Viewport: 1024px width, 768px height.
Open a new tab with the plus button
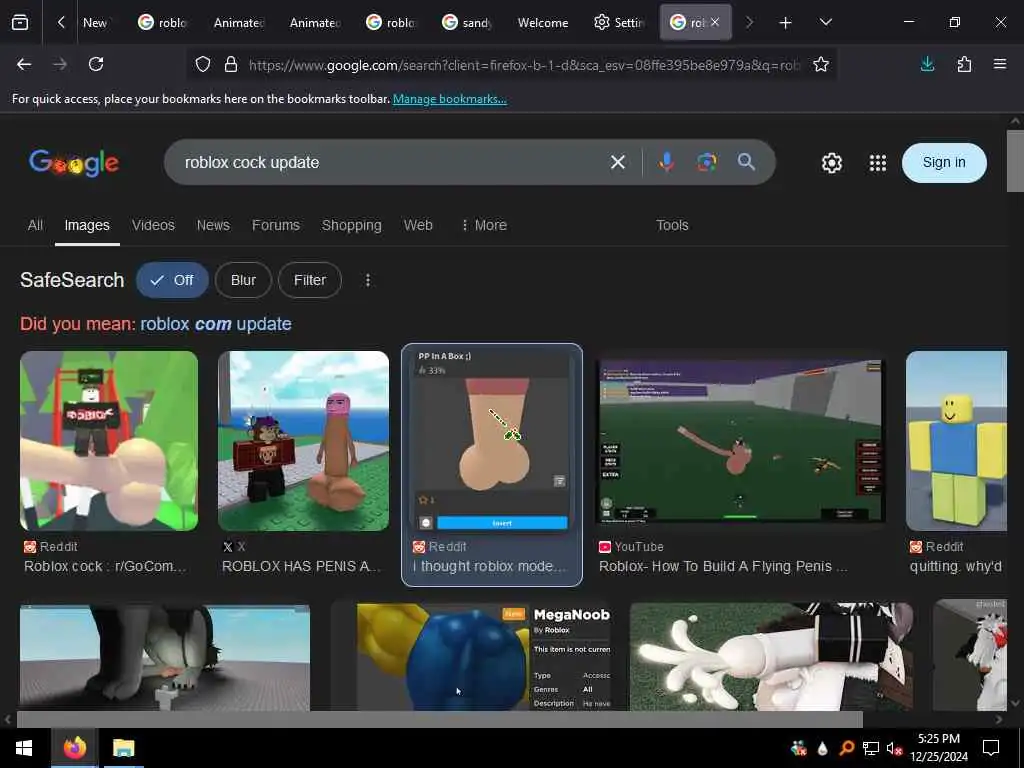click(785, 23)
